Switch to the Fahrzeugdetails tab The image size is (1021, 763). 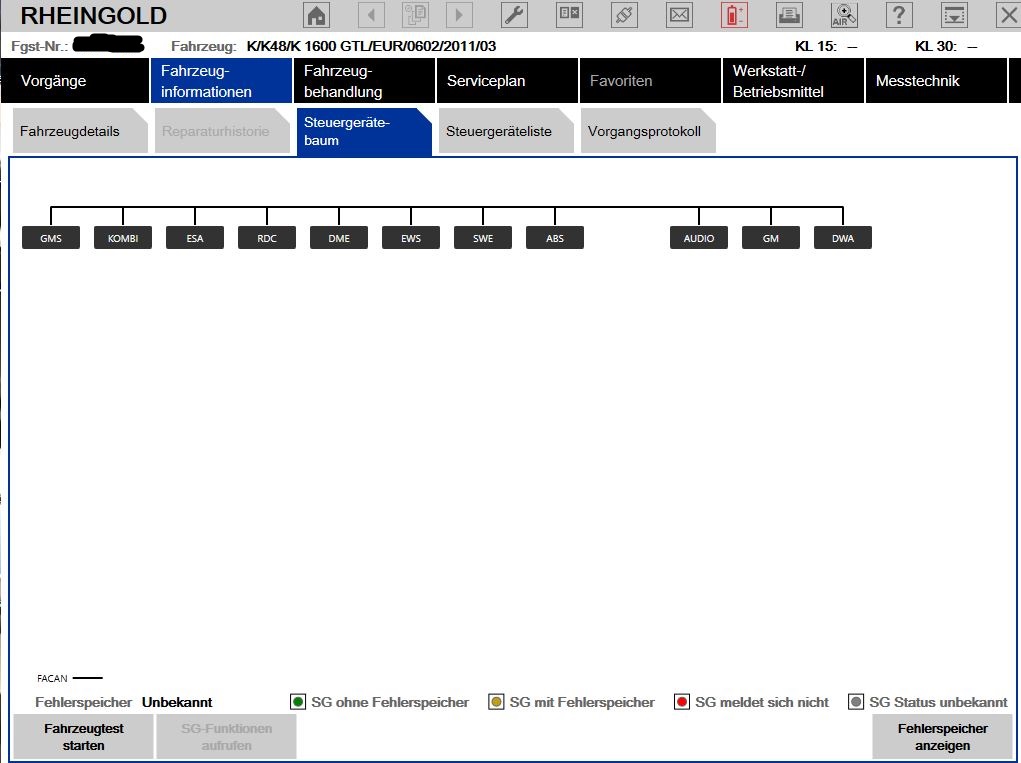click(x=77, y=132)
